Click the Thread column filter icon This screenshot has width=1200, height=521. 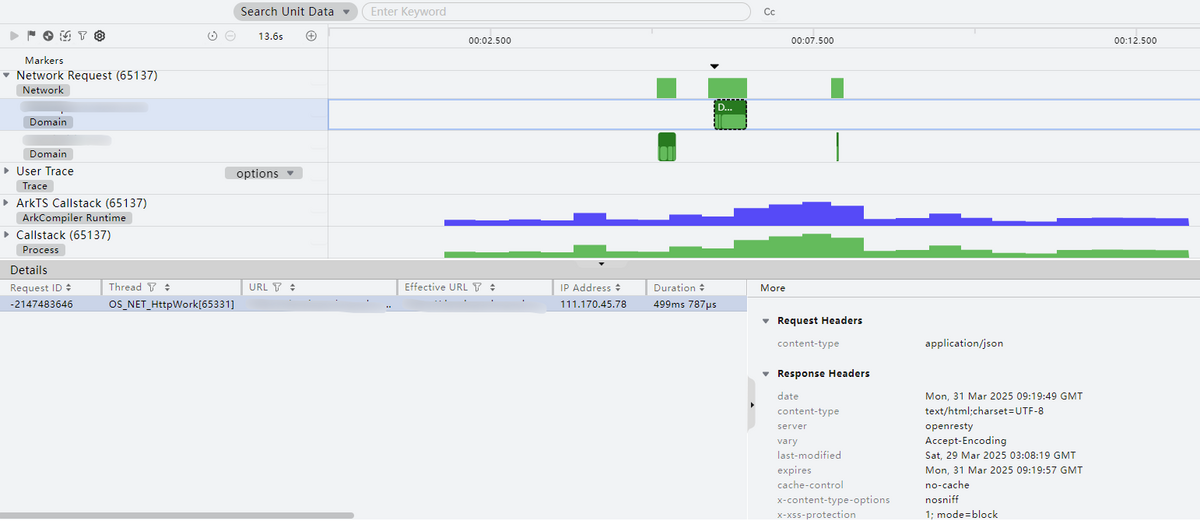[x=152, y=288]
